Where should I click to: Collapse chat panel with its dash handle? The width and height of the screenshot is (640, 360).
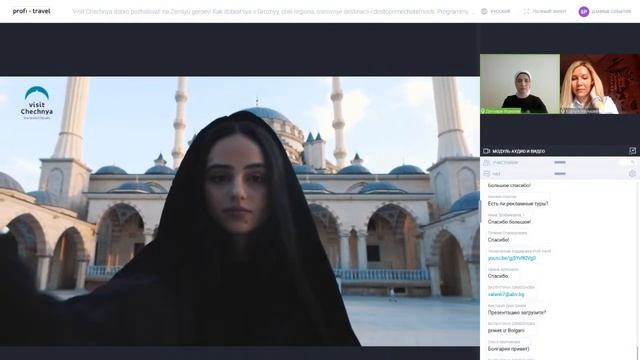tap(560, 174)
